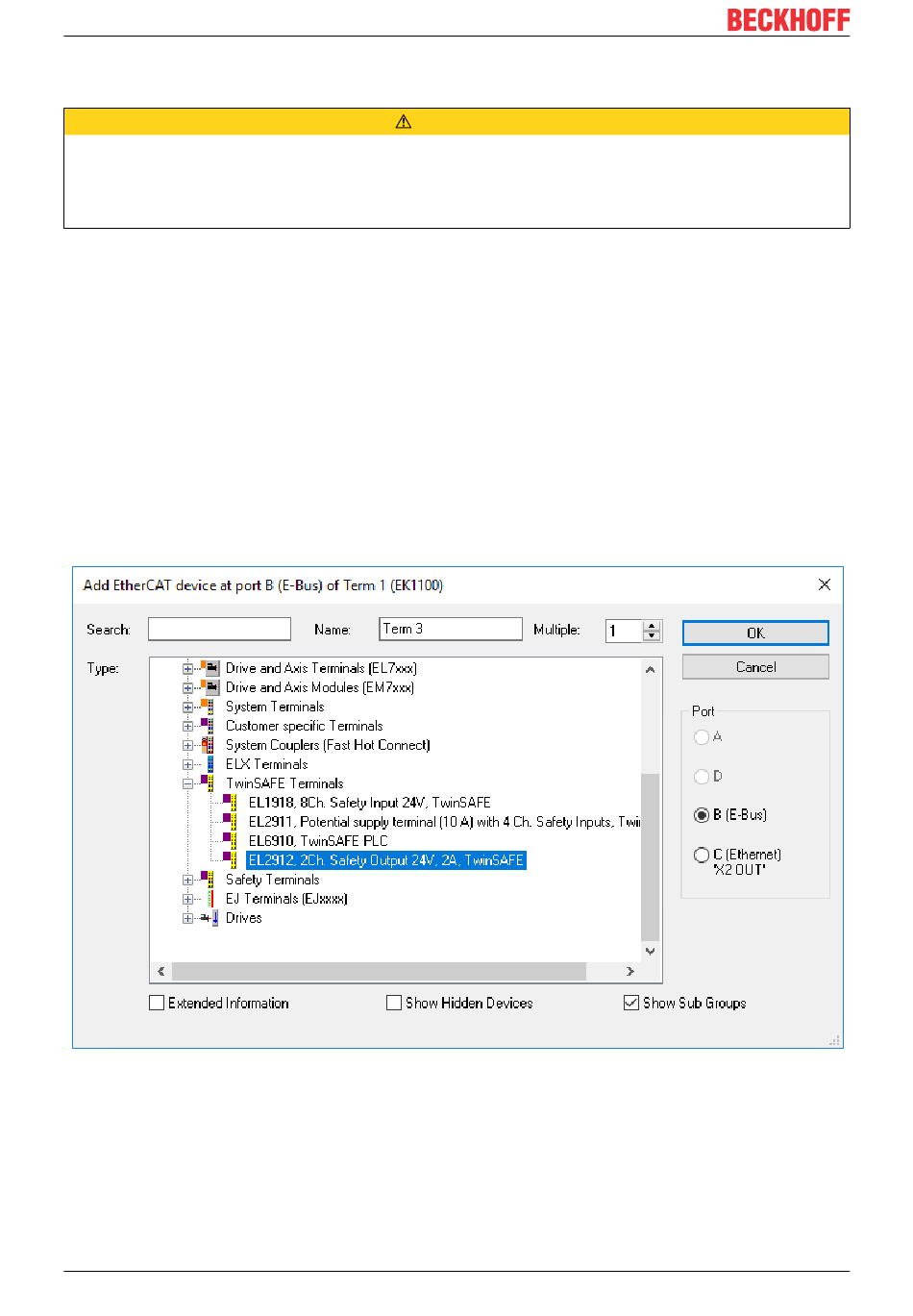Cancel the Add EtherCAT device dialog
Screen dimensions: 913x1316
tap(755, 667)
